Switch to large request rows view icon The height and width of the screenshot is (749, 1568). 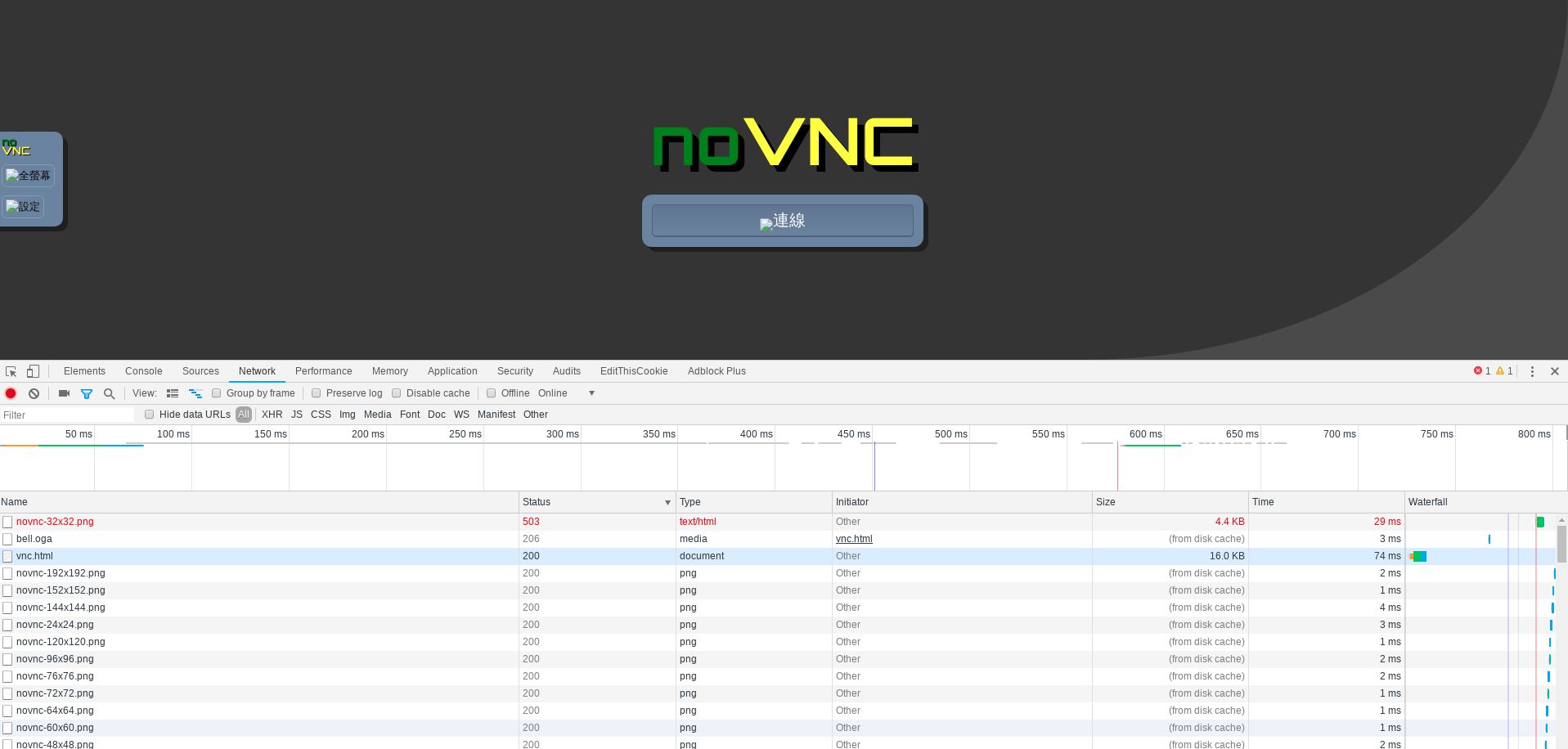pos(173,393)
